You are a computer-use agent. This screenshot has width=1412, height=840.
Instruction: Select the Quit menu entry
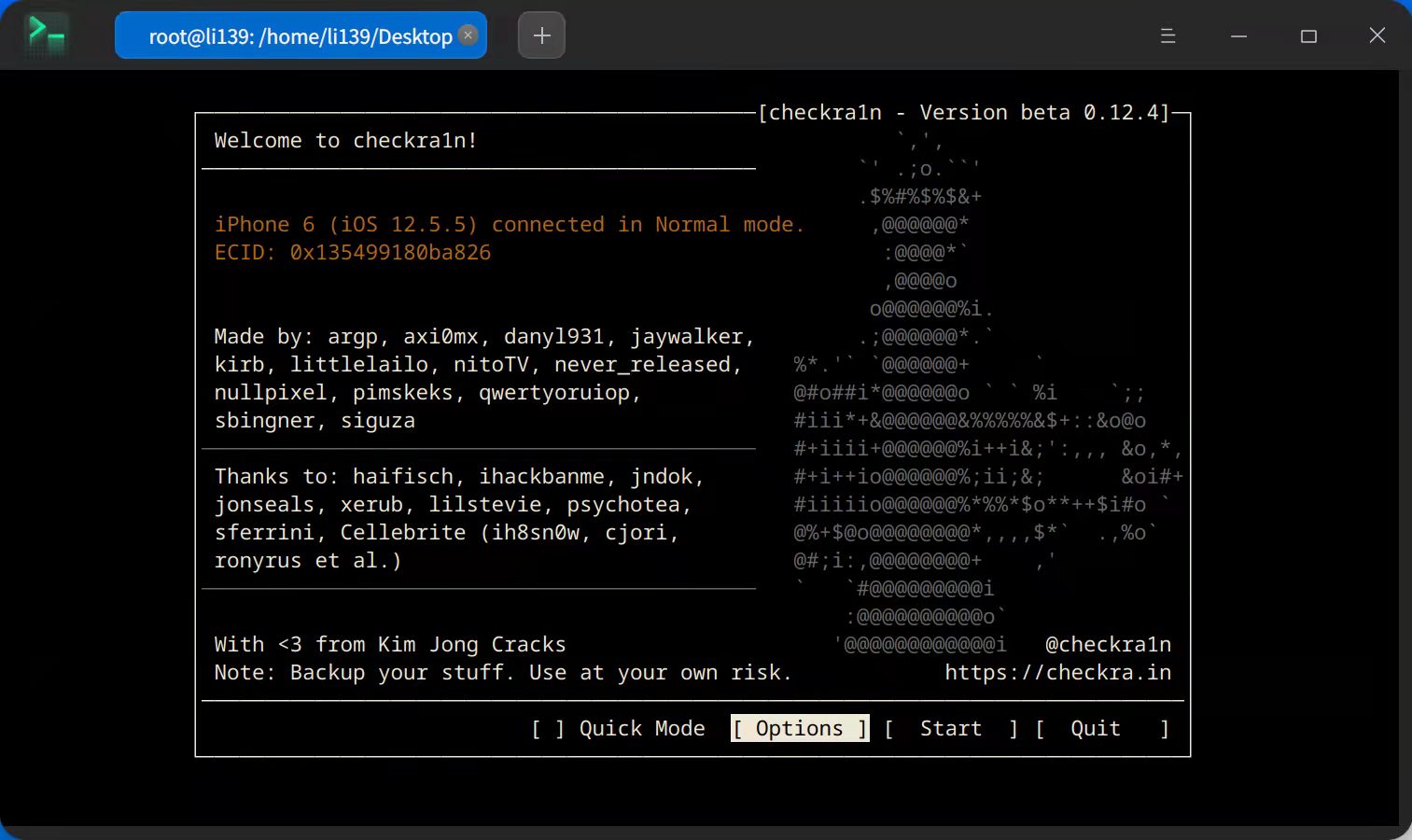pos(1095,728)
